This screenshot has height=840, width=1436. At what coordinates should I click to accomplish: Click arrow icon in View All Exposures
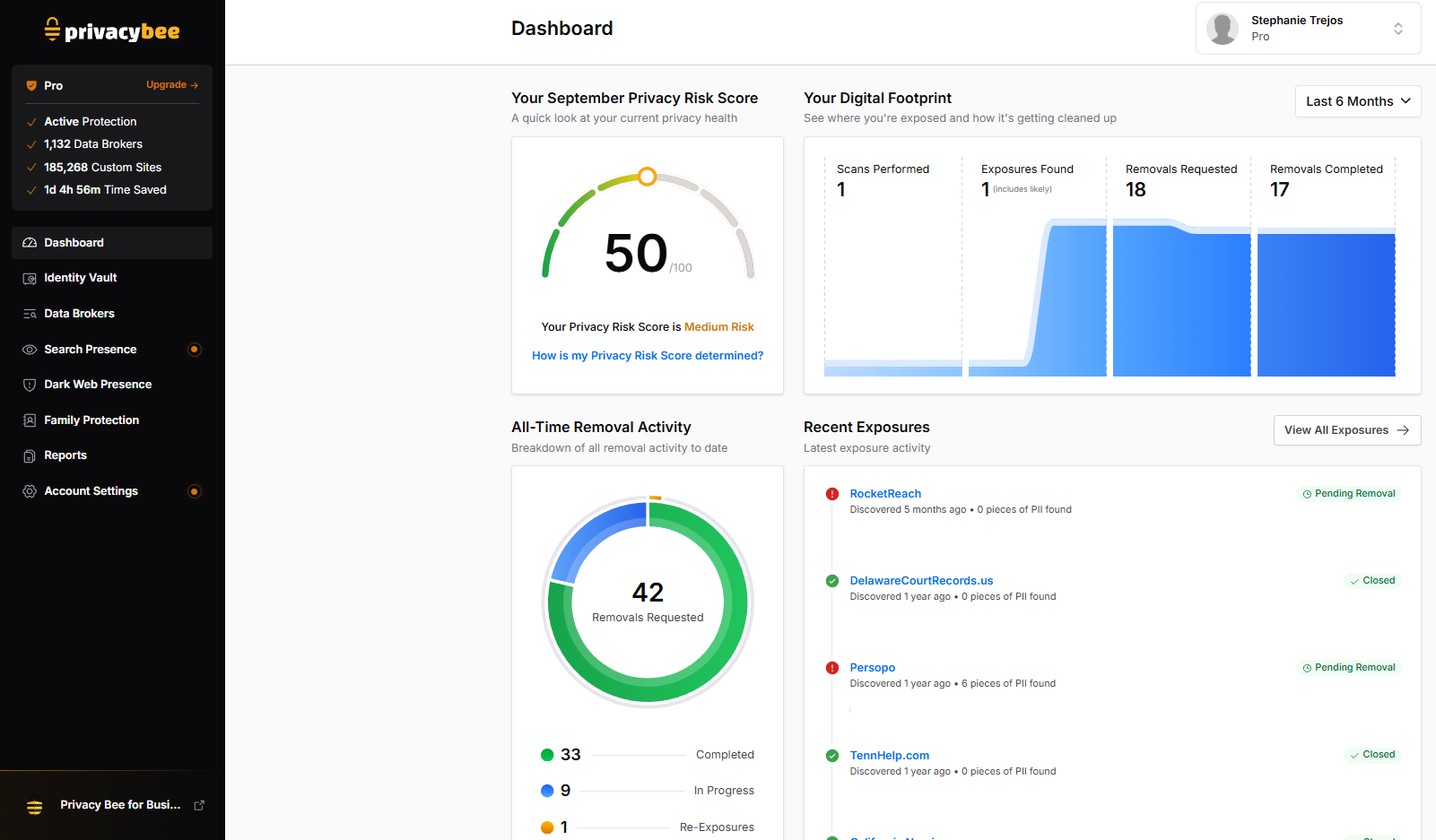(1403, 430)
